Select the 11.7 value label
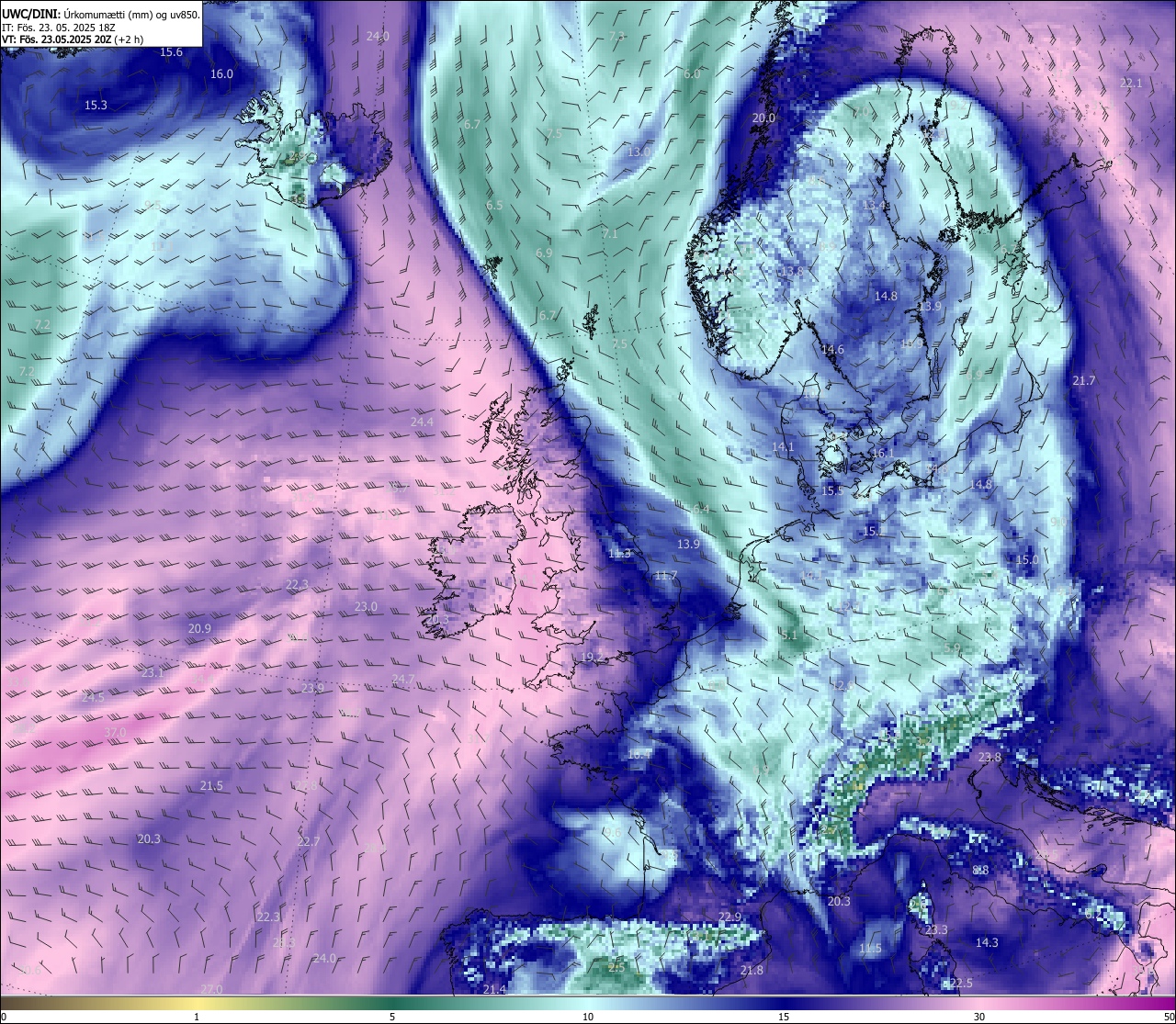The width and height of the screenshot is (1176, 1024). [x=665, y=576]
